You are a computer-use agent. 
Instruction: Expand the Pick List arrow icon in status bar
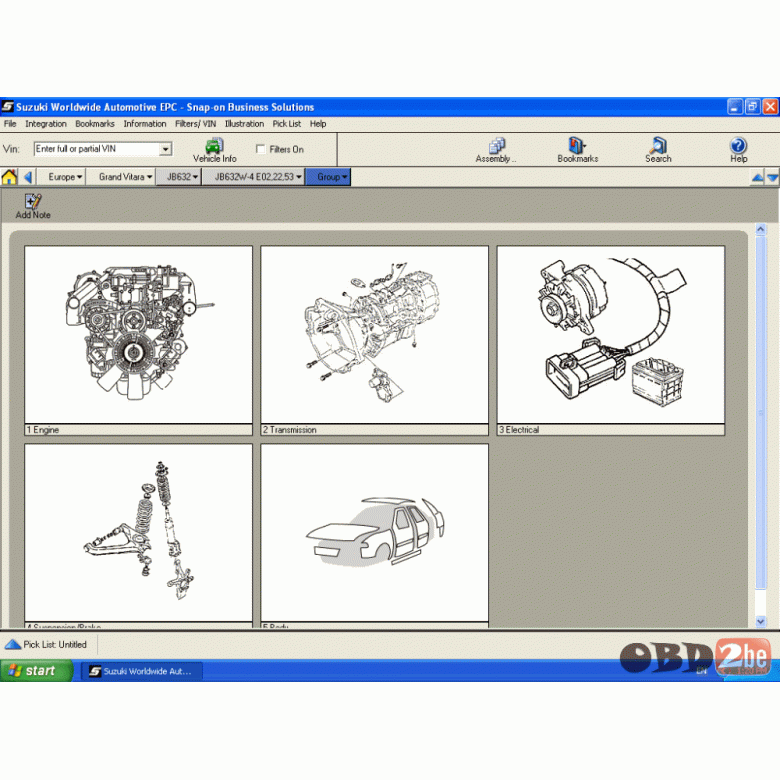coord(12,645)
